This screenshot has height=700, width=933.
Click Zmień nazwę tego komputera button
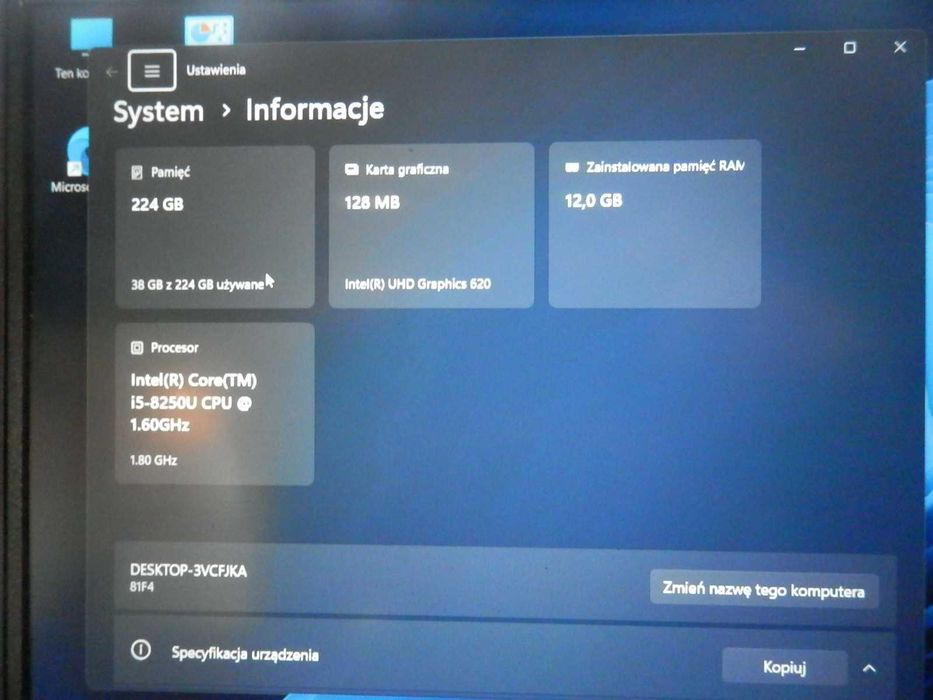click(764, 590)
